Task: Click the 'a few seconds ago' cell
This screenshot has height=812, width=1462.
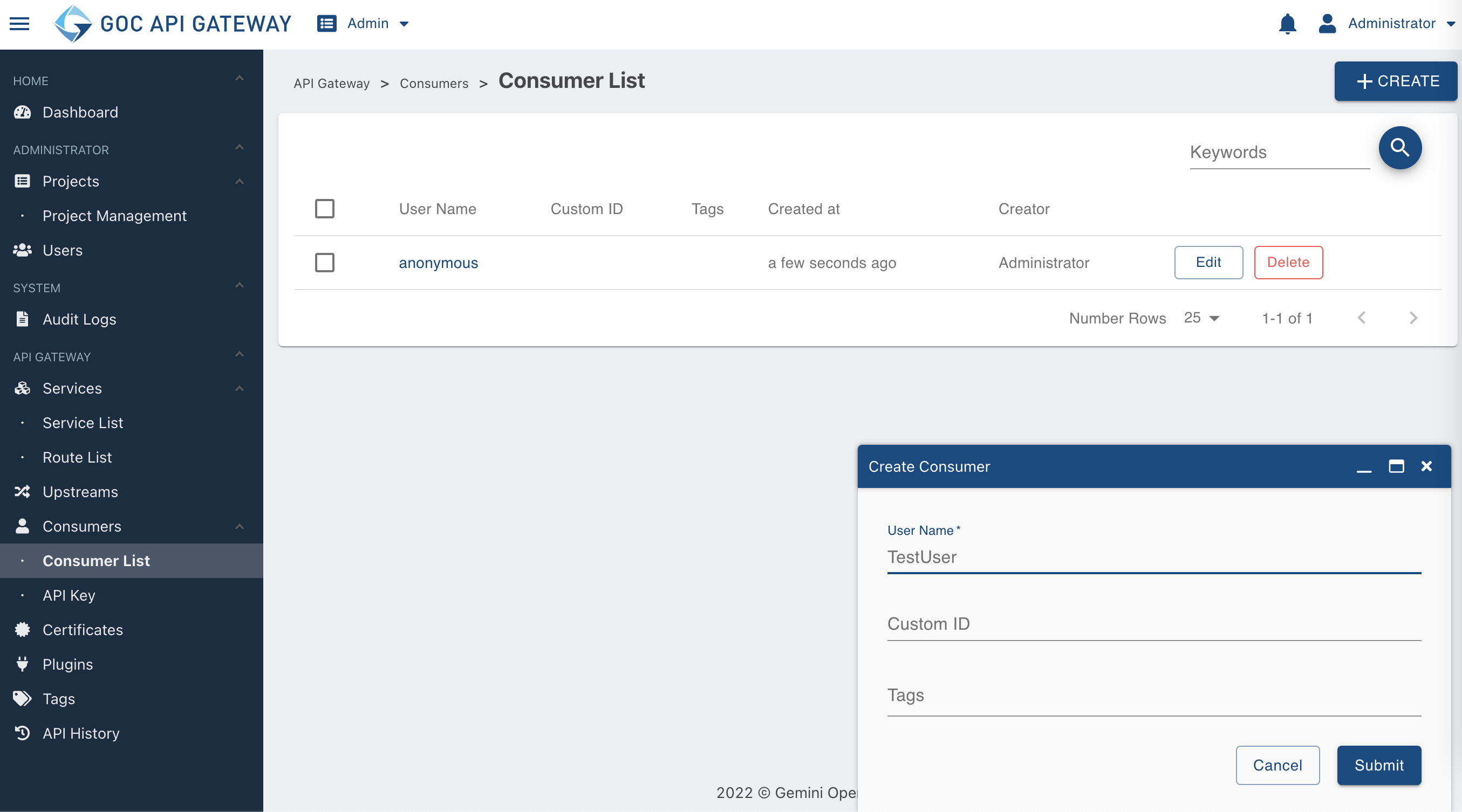Action: [832, 263]
